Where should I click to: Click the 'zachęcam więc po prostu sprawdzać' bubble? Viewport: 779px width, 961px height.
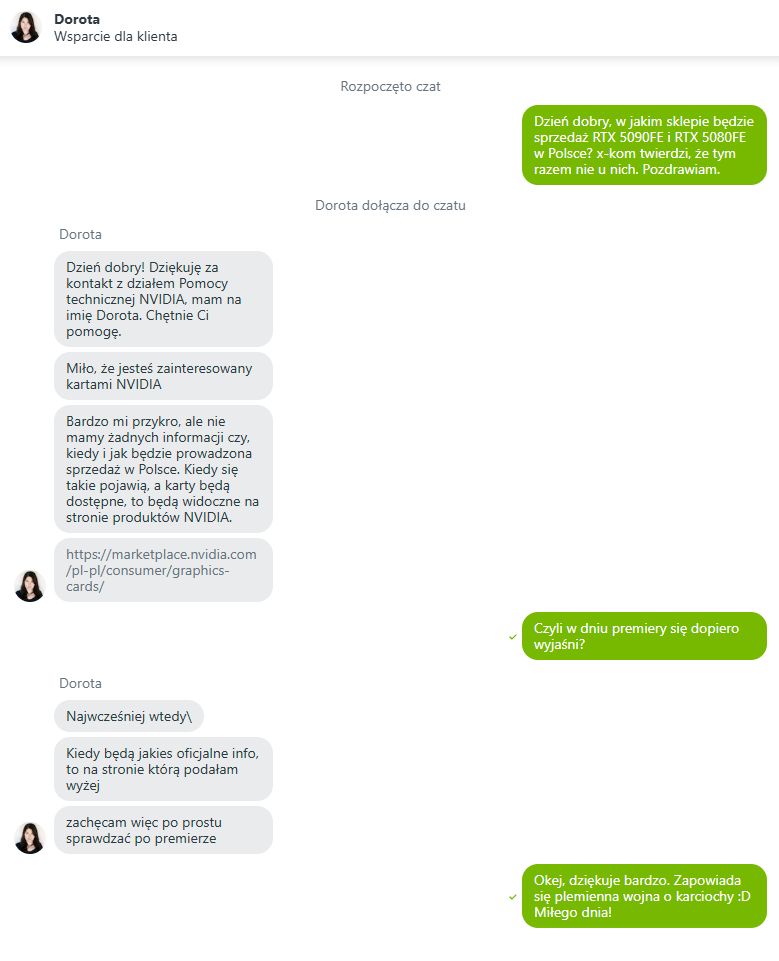(x=163, y=830)
